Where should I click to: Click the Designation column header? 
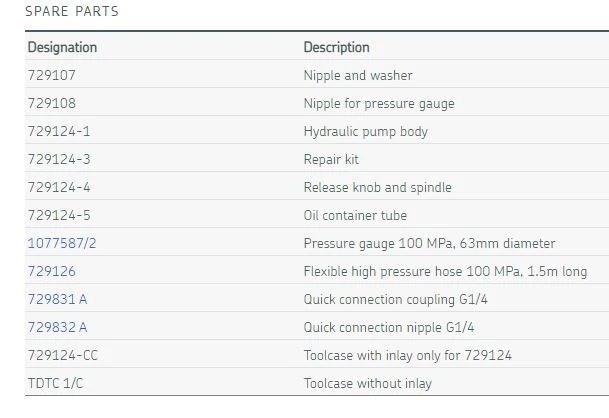pos(62,47)
